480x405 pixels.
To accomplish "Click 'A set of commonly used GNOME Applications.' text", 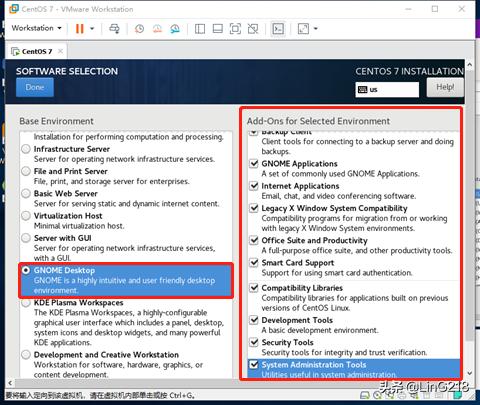I will [x=340, y=174].
